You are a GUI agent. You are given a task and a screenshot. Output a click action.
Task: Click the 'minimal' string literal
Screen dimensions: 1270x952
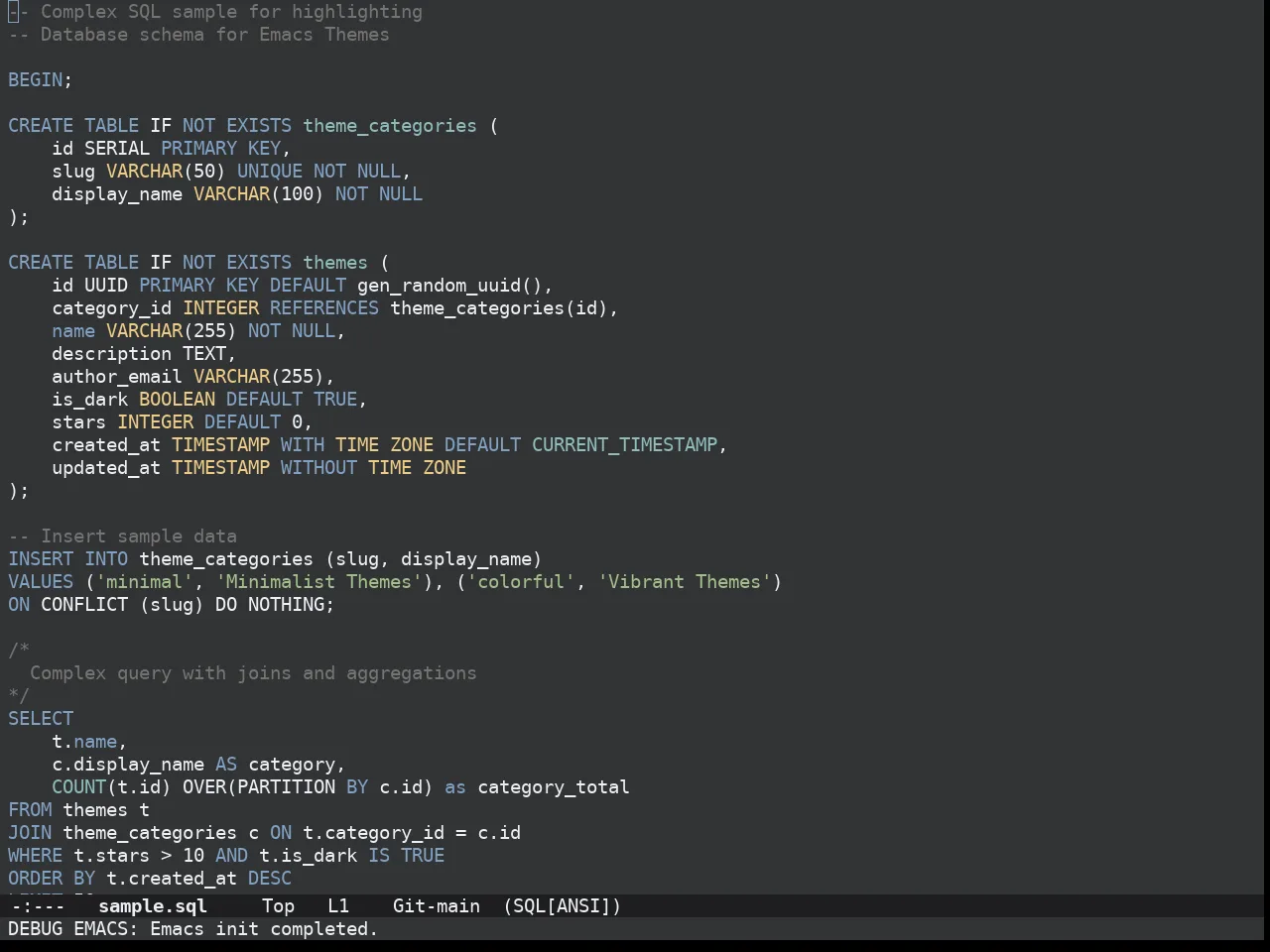[x=145, y=581]
